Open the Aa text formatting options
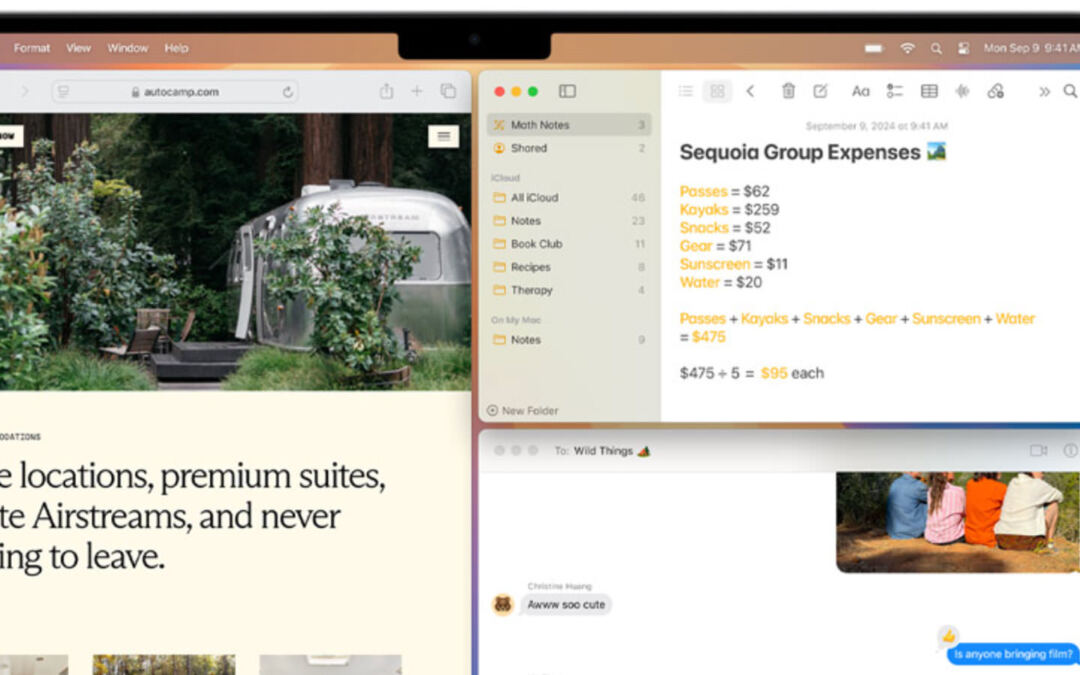Viewport: 1080px width, 675px height. click(x=861, y=91)
